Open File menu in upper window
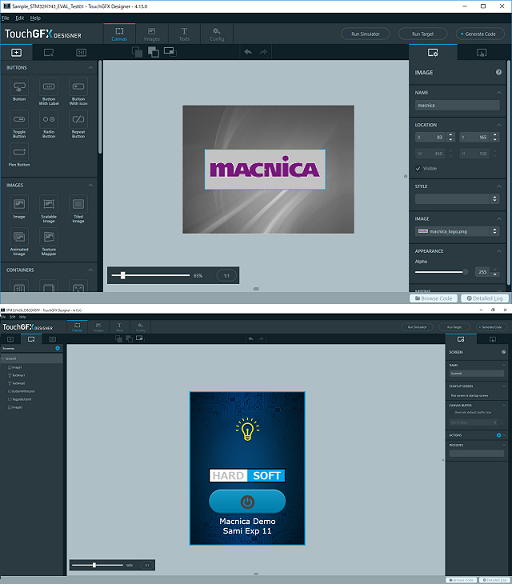The width and height of the screenshot is (512, 584). click(x=5, y=18)
